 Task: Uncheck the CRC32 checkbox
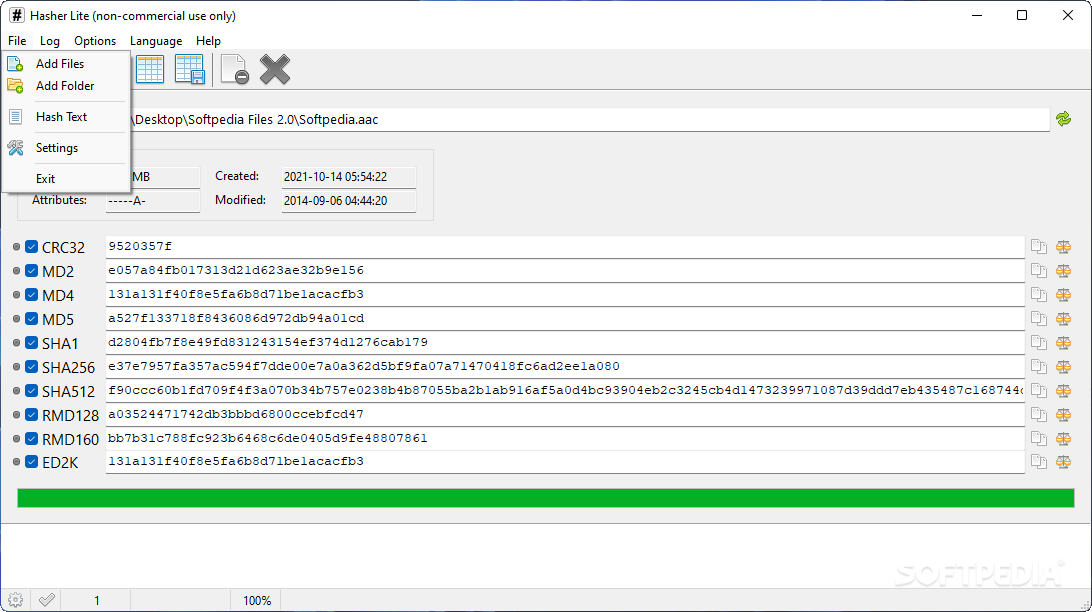[x=31, y=246]
